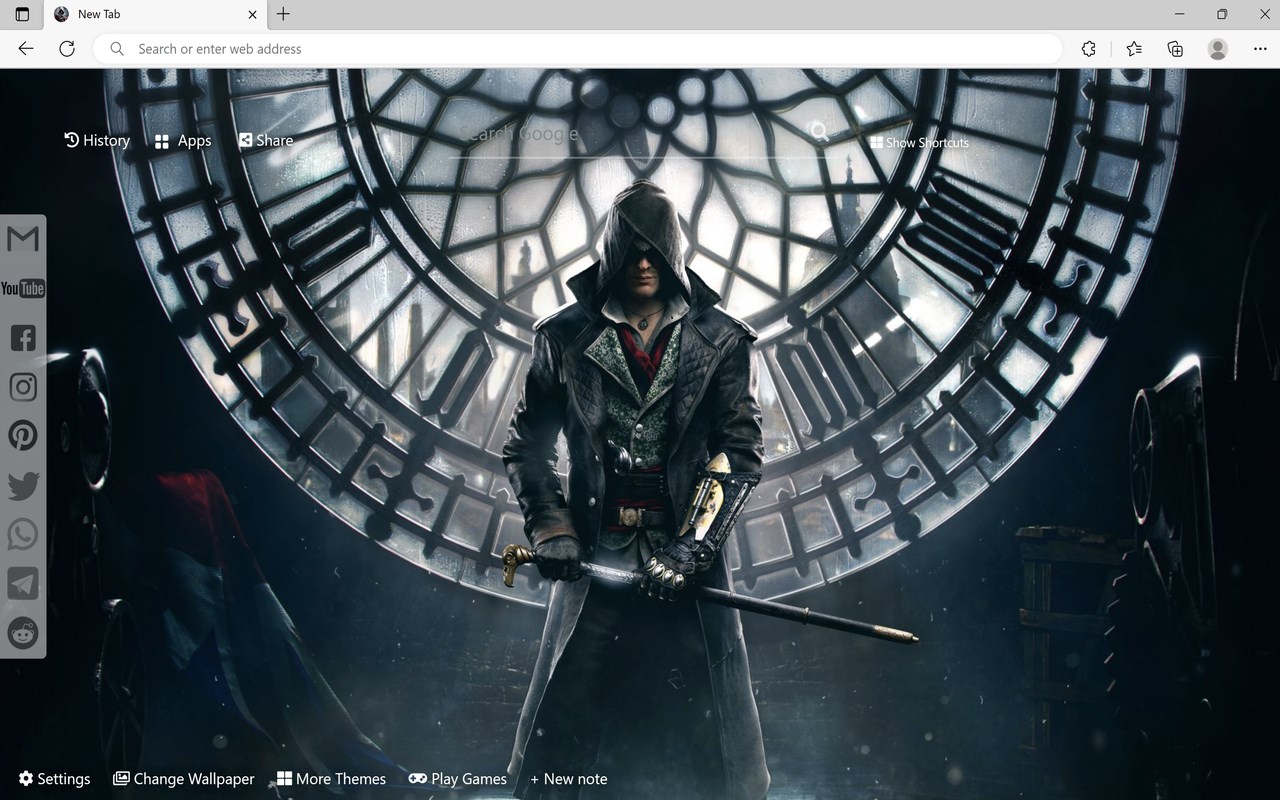This screenshot has height=800, width=1280.
Task: Open browser Settings and more menu
Action: click(x=1260, y=48)
